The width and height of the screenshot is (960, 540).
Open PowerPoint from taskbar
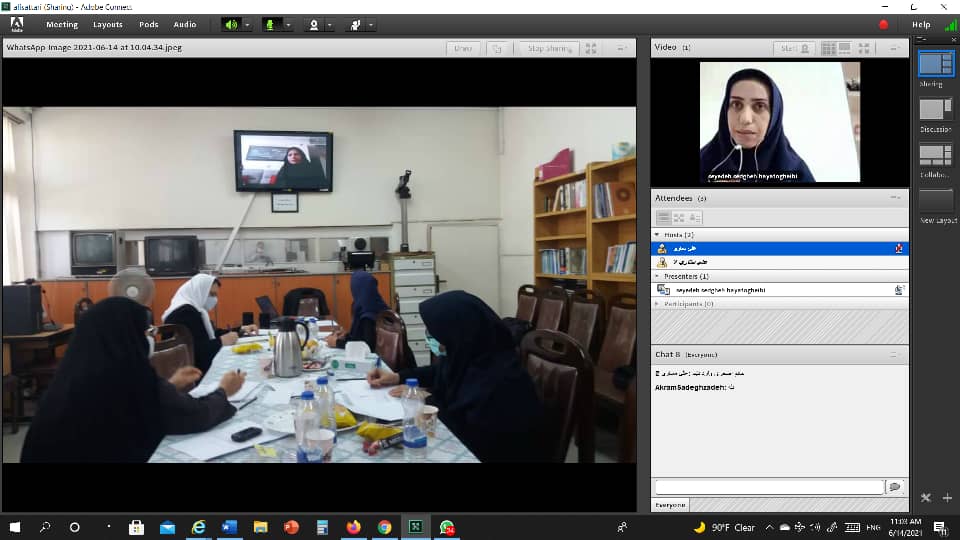(291, 527)
